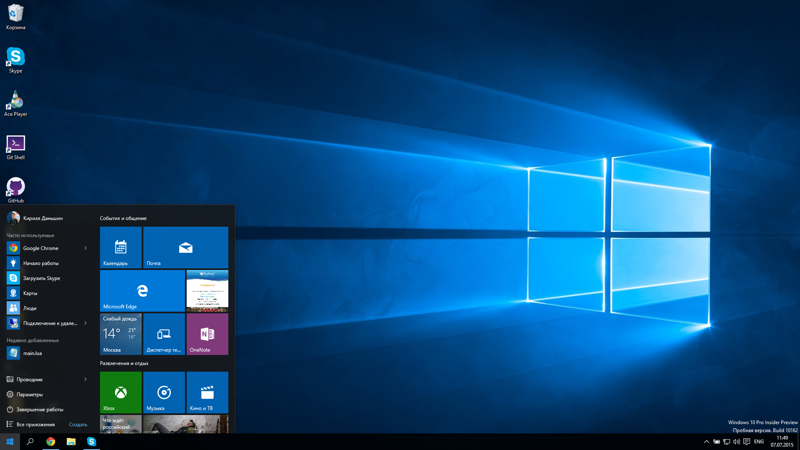Launch the OneNote tile

tap(207, 334)
